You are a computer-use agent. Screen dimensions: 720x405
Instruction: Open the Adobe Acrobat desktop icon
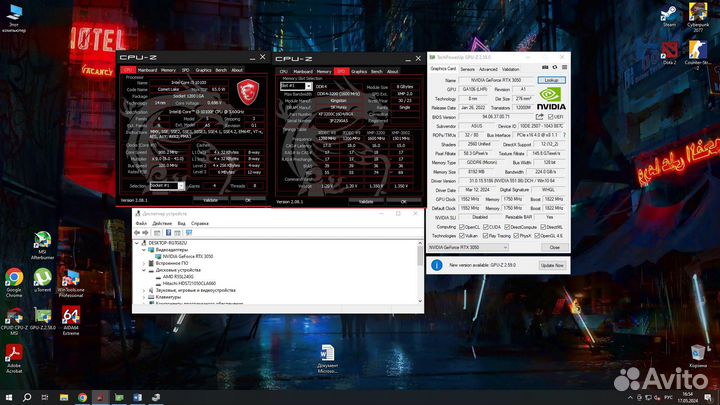tap(14, 358)
